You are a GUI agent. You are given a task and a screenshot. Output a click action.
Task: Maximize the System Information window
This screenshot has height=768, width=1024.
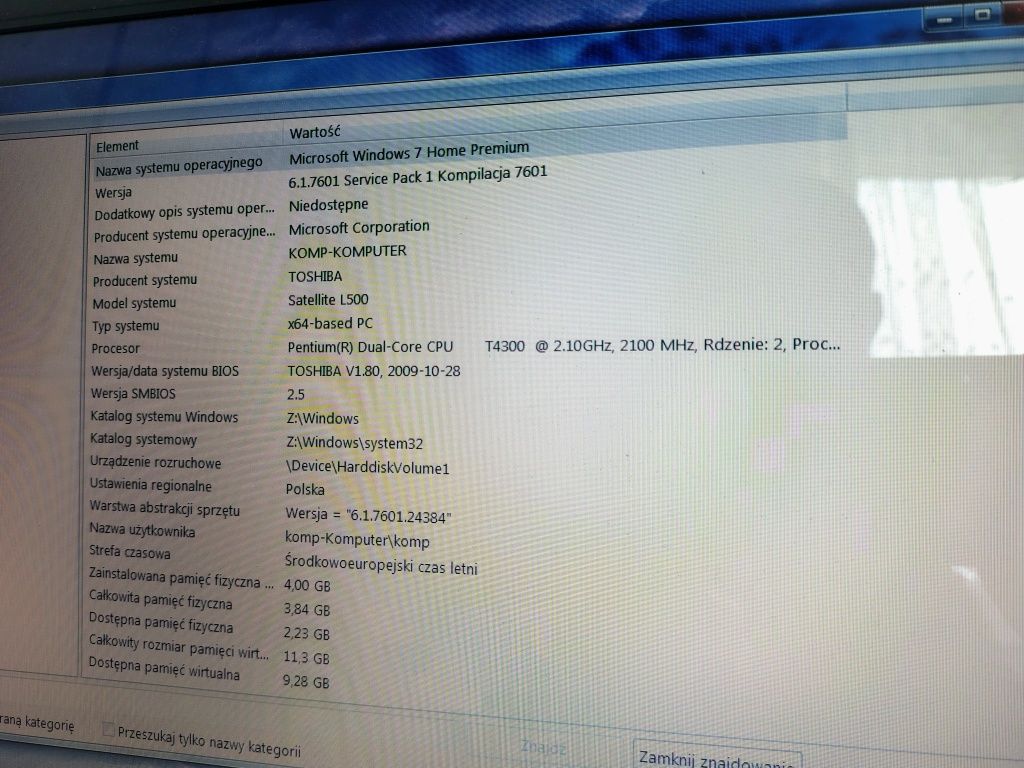(x=982, y=15)
